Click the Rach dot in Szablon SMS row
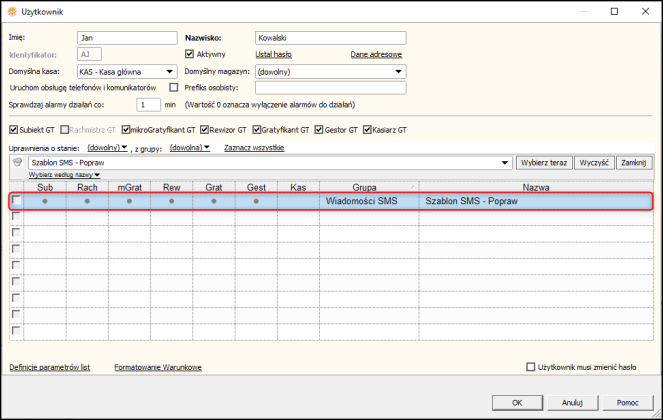Image resolution: width=663 pixels, height=420 pixels. [x=87, y=201]
